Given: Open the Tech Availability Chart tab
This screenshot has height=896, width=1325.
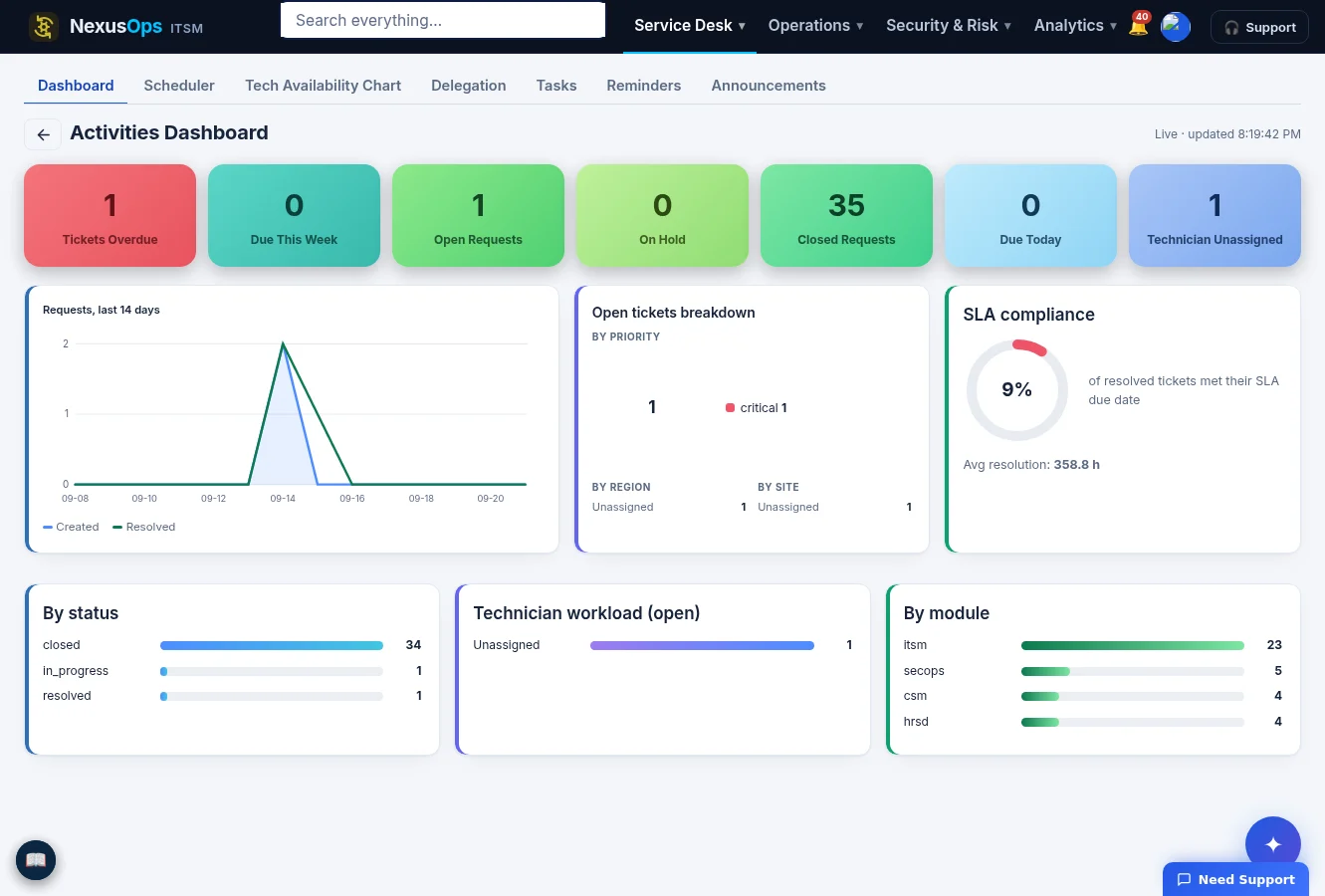Looking at the screenshot, I should [324, 86].
